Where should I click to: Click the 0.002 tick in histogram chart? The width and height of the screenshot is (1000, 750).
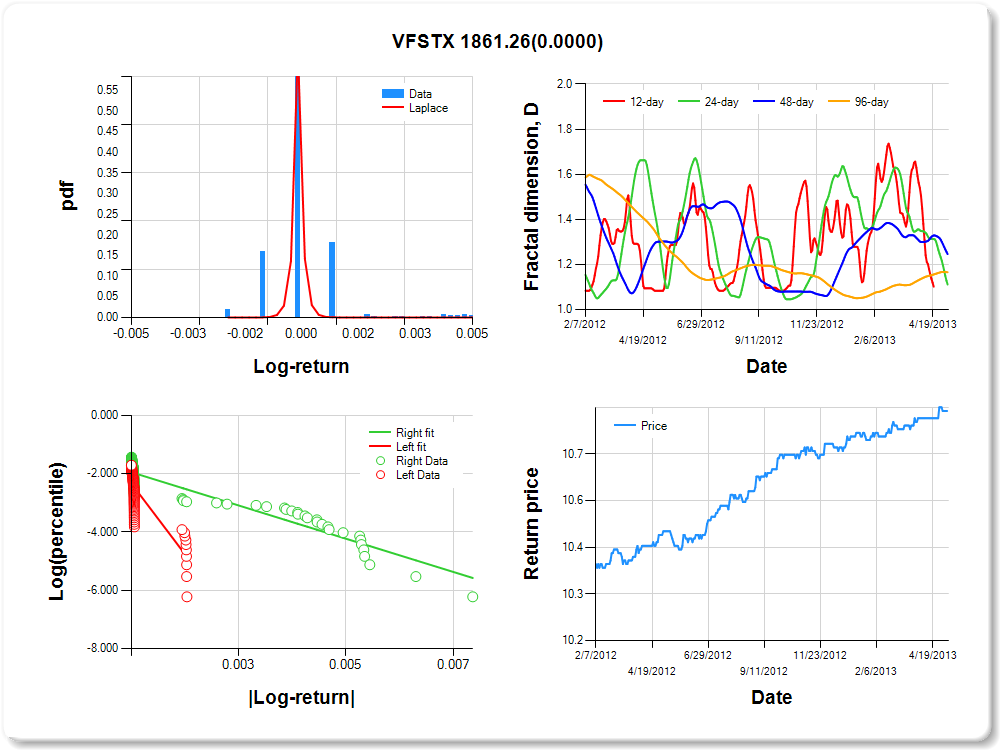(x=358, y=334)
